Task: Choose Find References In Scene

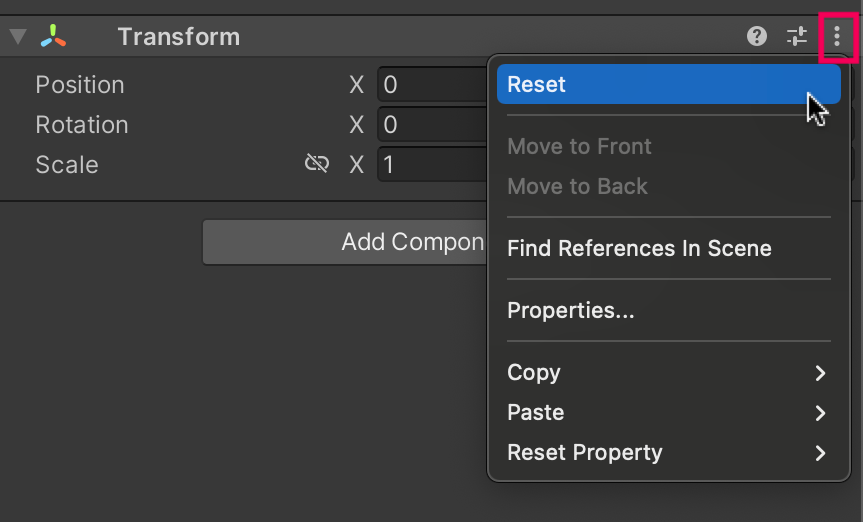Action: click(x=639, y=248)
